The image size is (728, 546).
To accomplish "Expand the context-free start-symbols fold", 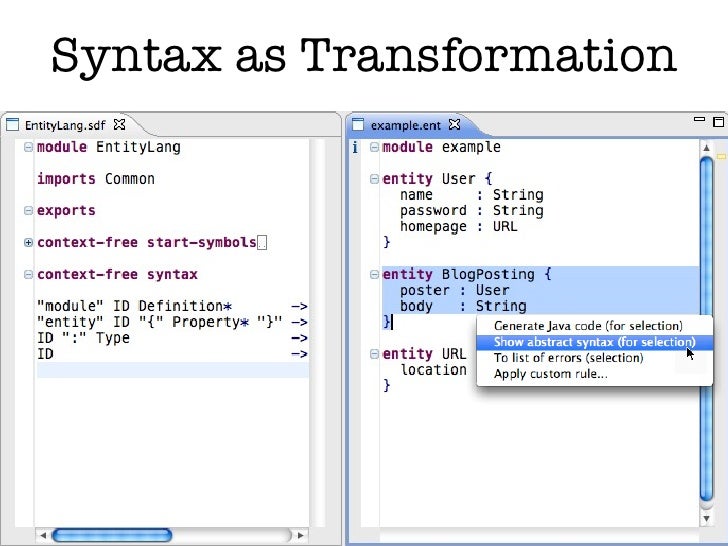I will point(28,242).
